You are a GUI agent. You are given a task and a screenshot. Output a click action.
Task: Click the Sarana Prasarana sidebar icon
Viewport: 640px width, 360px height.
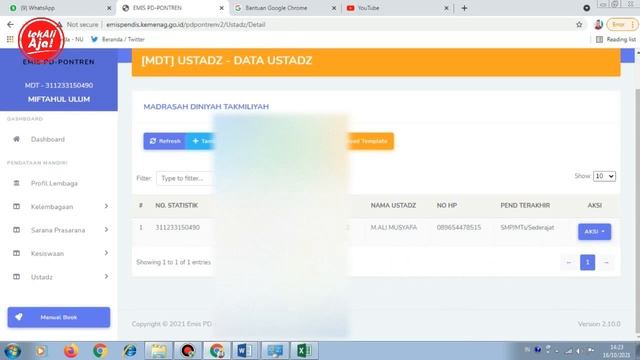click(x=16, y=230)
